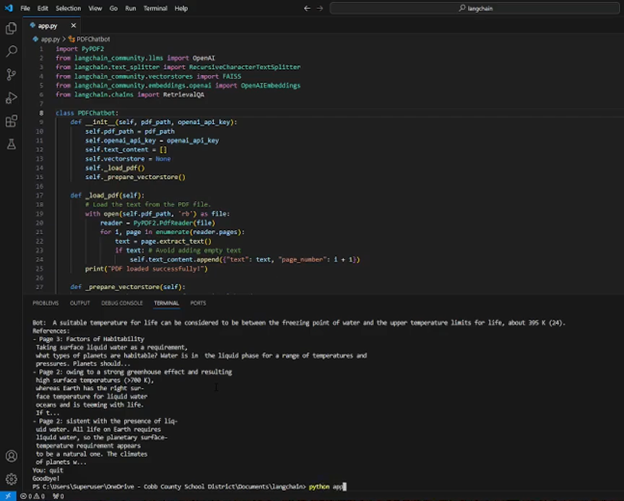Switch to the Output panel tab
This screenshot has height=501, width=624.
(80, 303)
